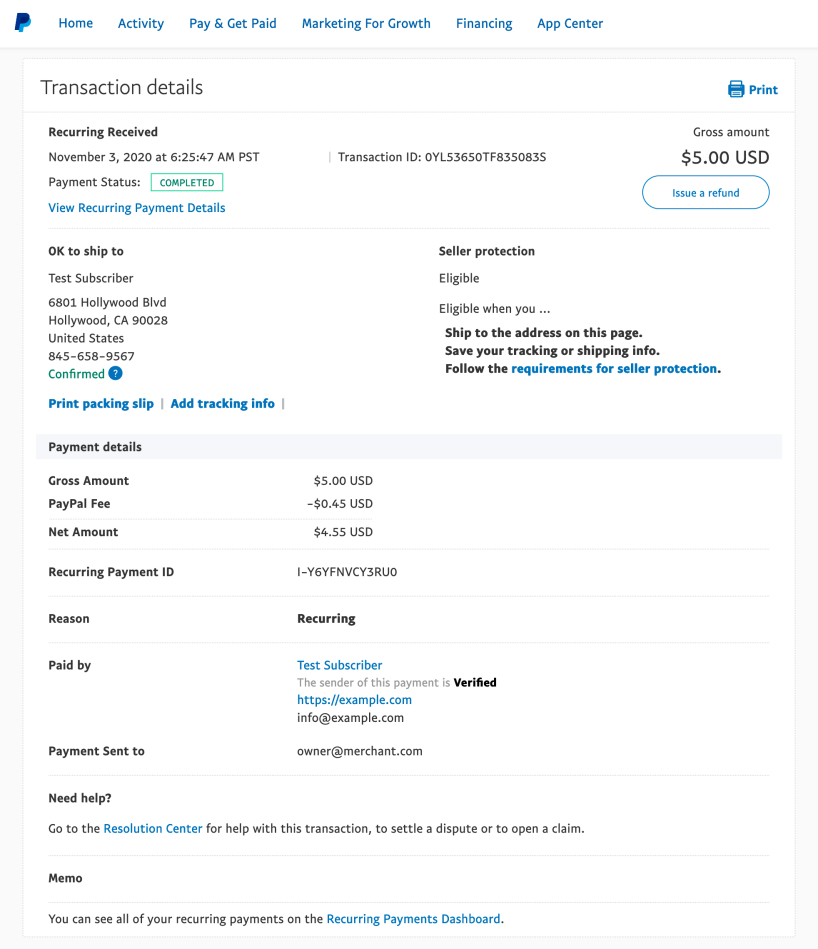Image resolution: width=818 pixels, height=949 pixels.
Task: Click the Test Subscriber payer link
Action: tap(339, 665)
